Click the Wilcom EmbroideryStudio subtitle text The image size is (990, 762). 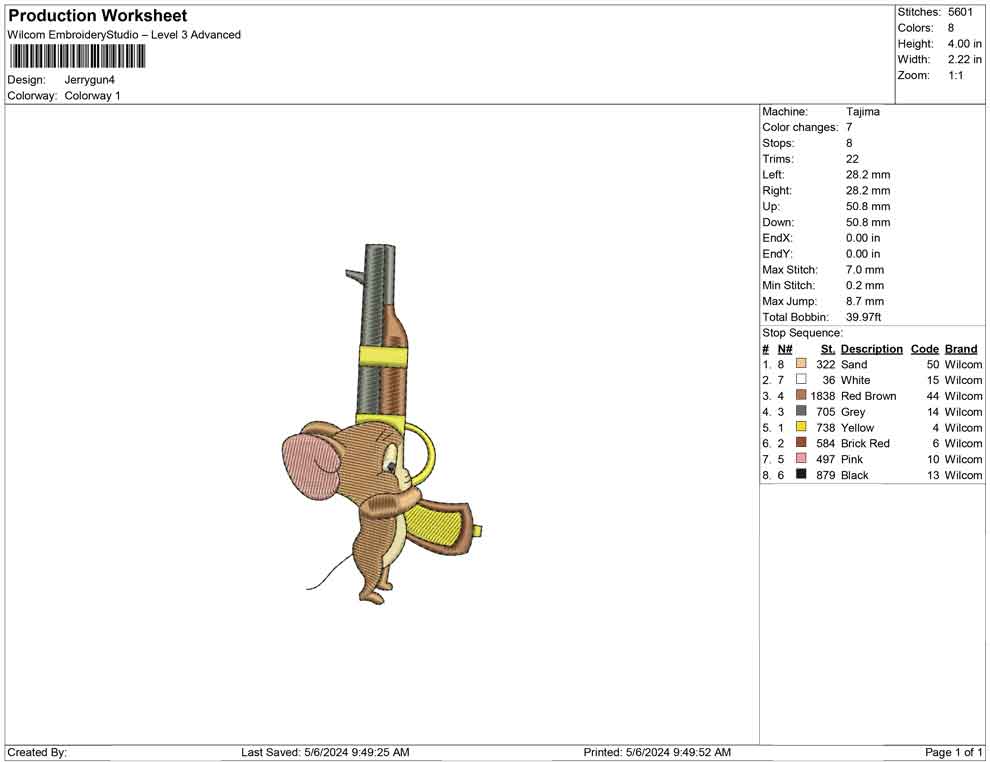coord(124,35)
